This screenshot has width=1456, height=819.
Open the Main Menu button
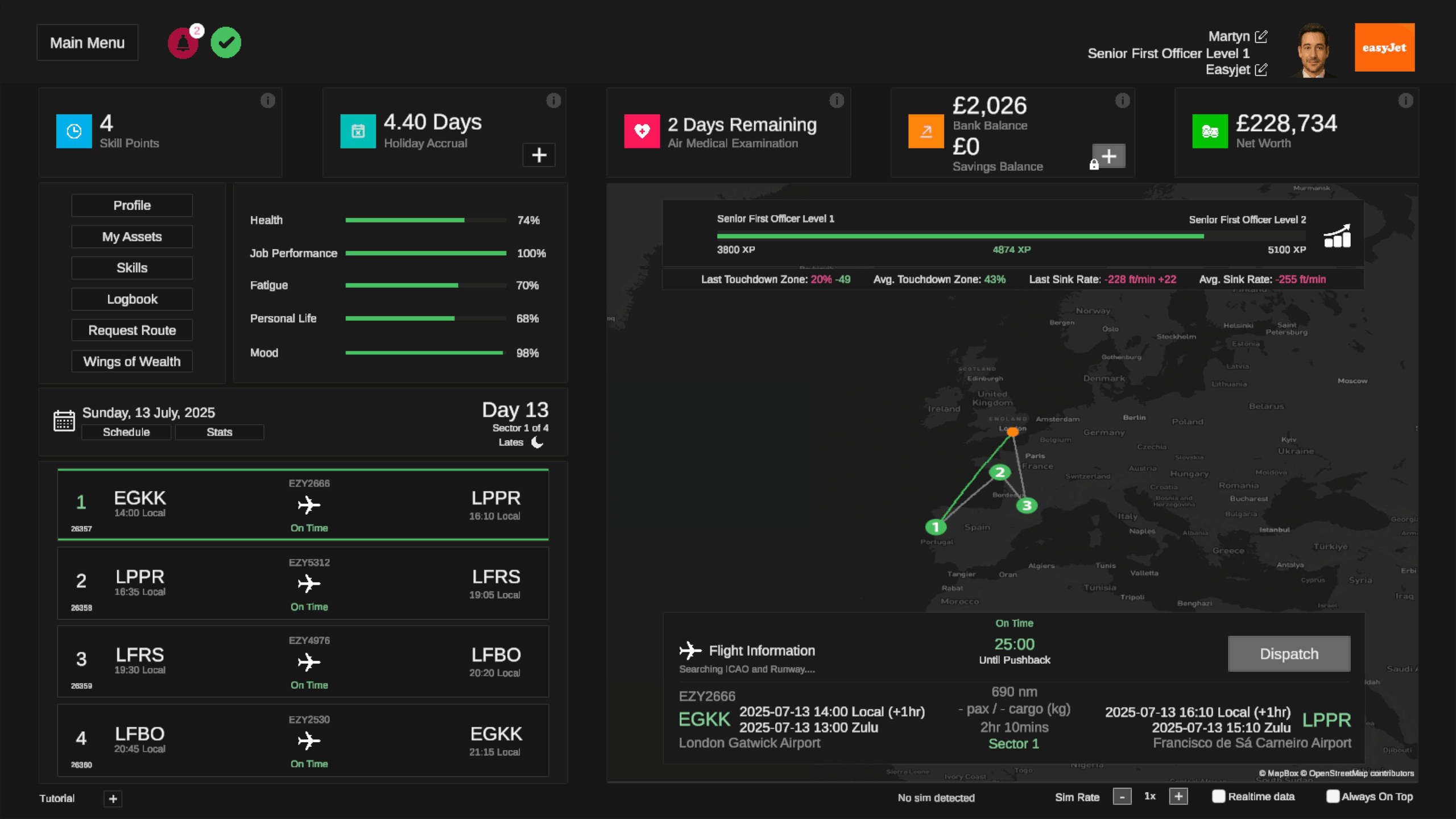click(x=87, y=43)
